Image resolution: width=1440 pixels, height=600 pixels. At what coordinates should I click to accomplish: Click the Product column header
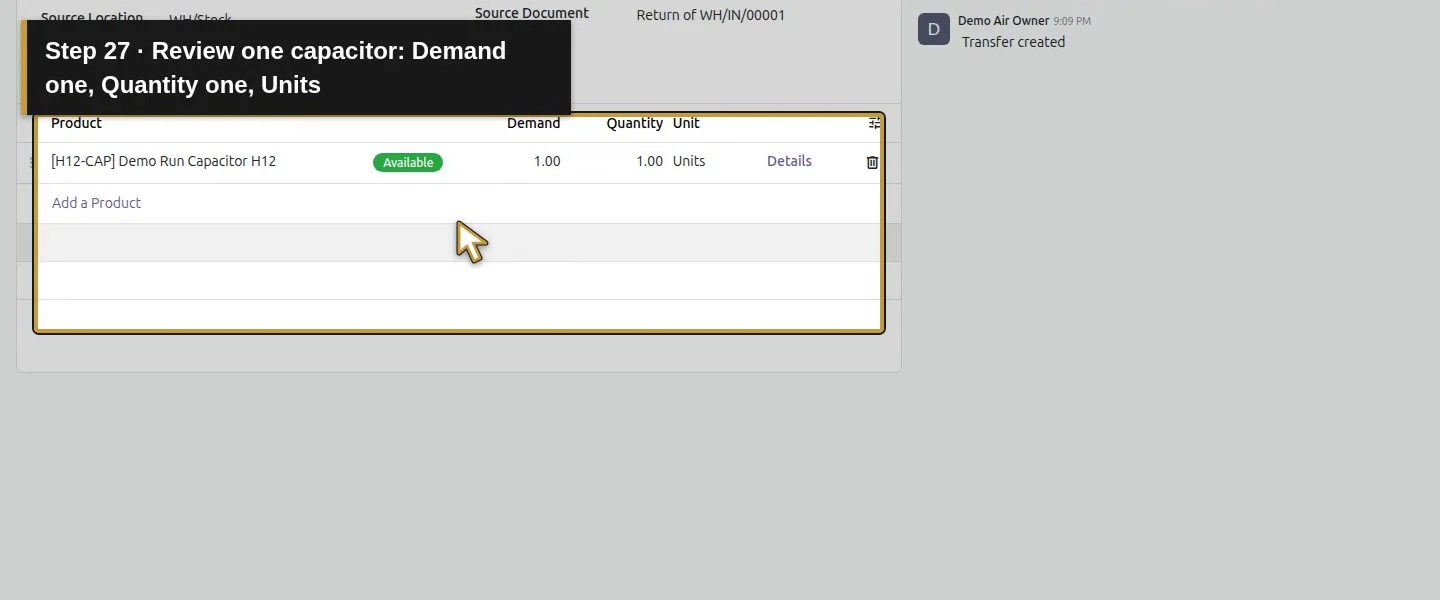76,123
